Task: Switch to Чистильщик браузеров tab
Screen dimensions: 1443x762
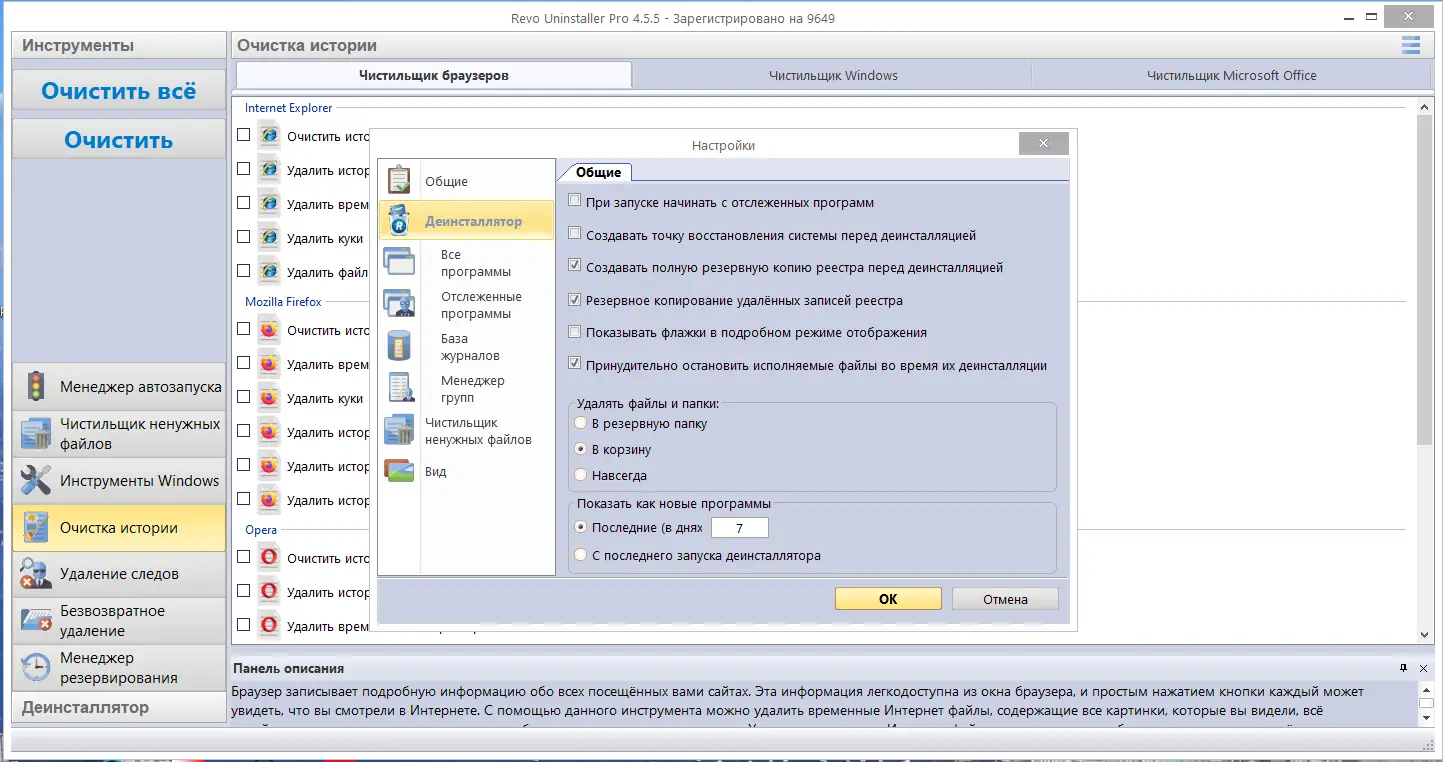Action: click(x=434, y=75)
